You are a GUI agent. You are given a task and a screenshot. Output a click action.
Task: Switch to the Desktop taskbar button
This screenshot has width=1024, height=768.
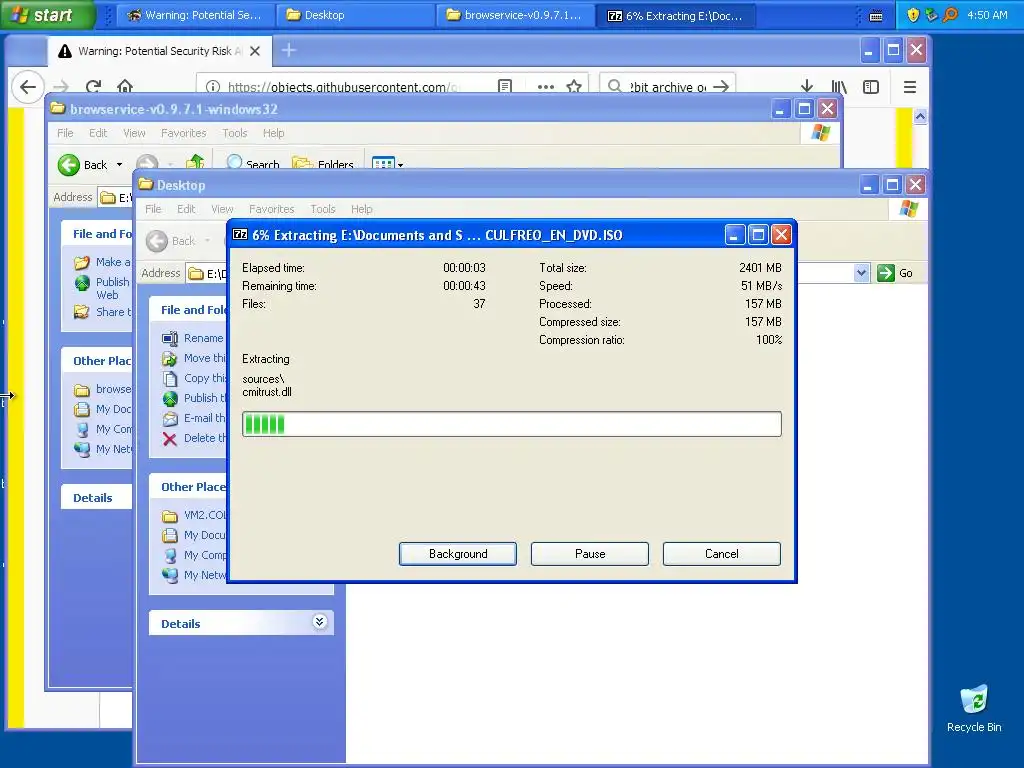(x=355, y=16)
